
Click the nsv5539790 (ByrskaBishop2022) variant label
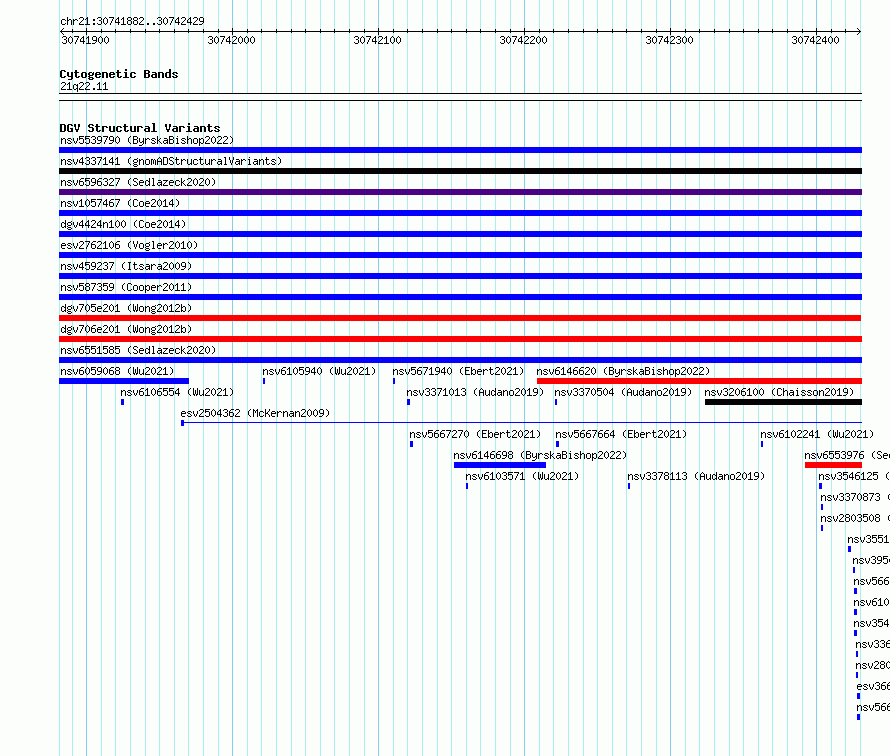tap(147, 140)
